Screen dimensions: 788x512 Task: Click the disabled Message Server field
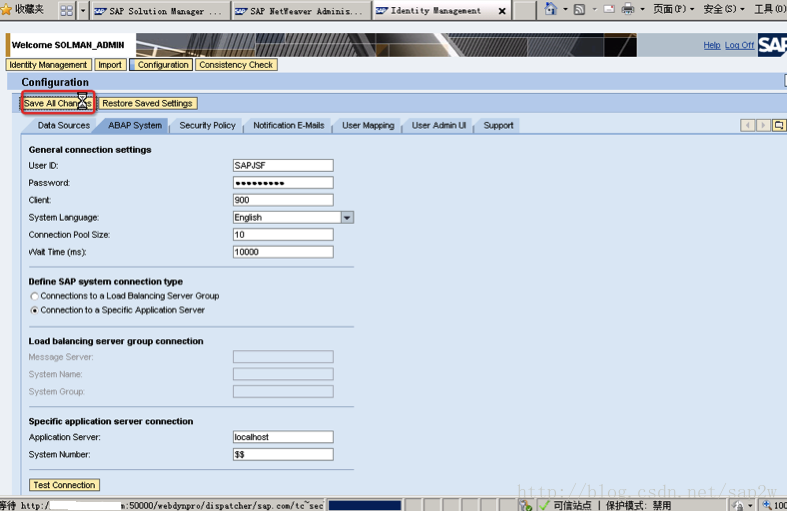[283, 357]
